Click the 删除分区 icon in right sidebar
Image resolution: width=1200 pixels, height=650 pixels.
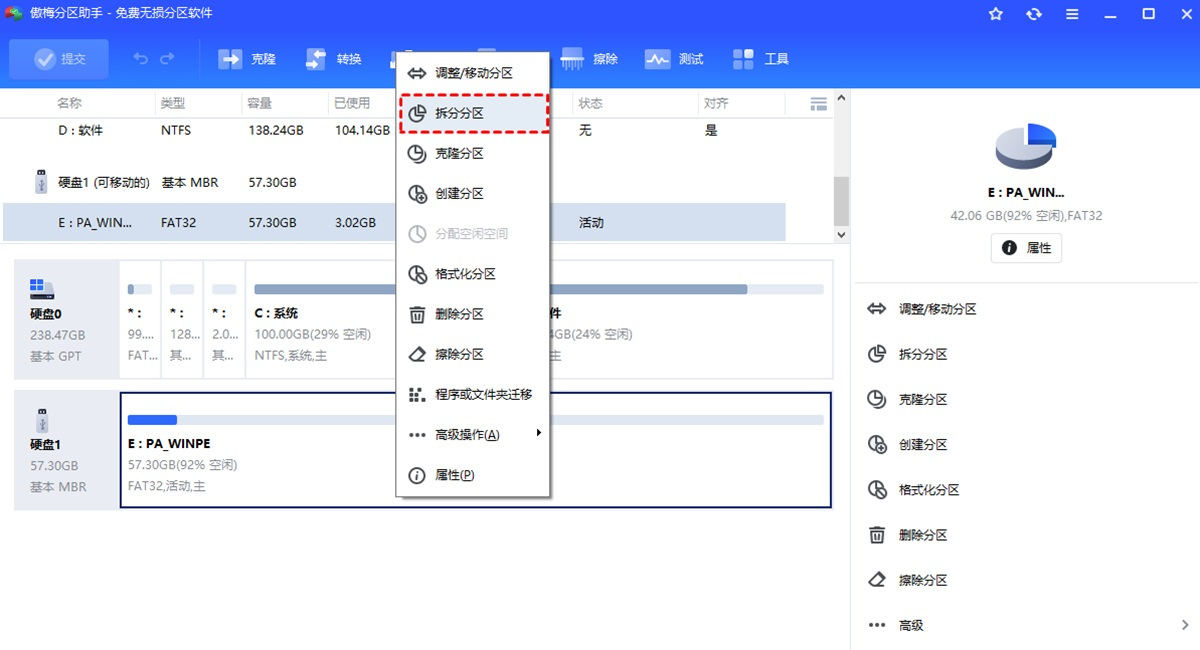(x=876, y=534)
